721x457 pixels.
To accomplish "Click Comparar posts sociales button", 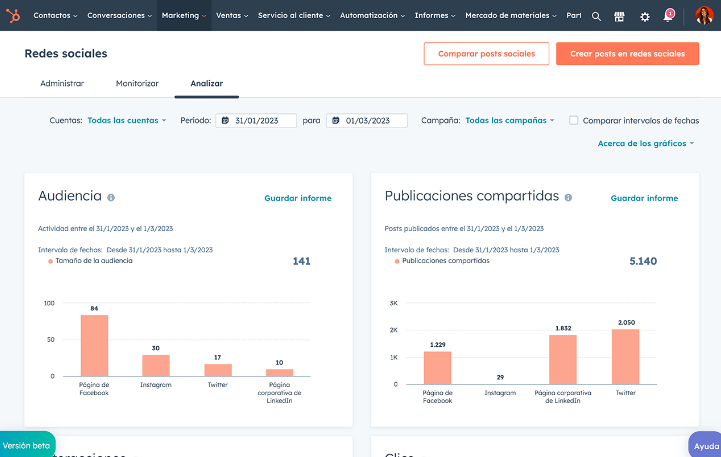I will [x=486, y=54].
